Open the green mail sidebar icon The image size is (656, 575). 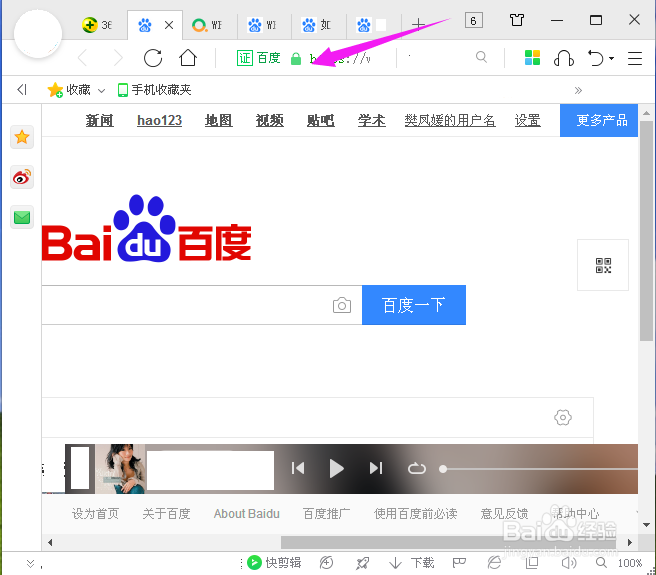(22, 217)
